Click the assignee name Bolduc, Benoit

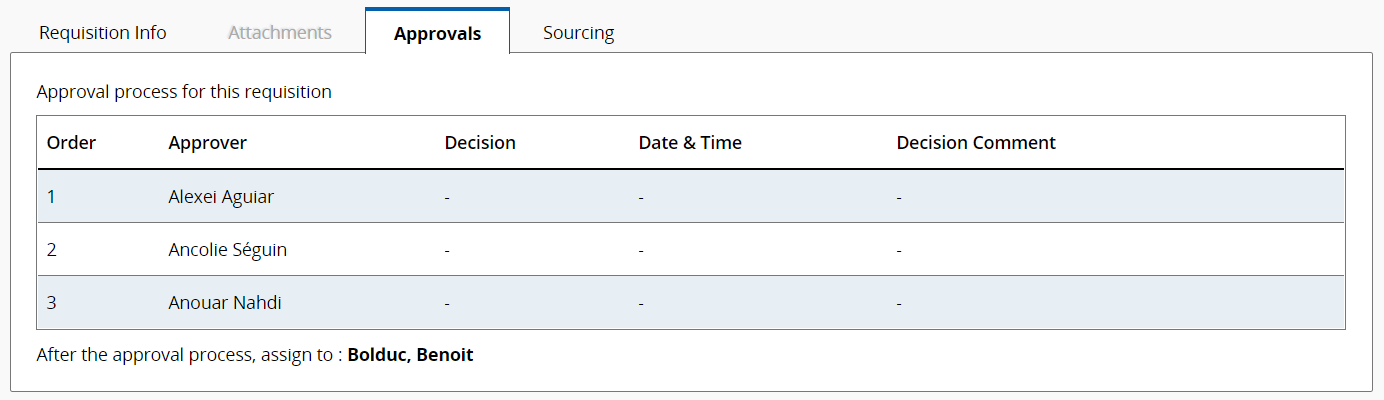(x=410, y=355)
